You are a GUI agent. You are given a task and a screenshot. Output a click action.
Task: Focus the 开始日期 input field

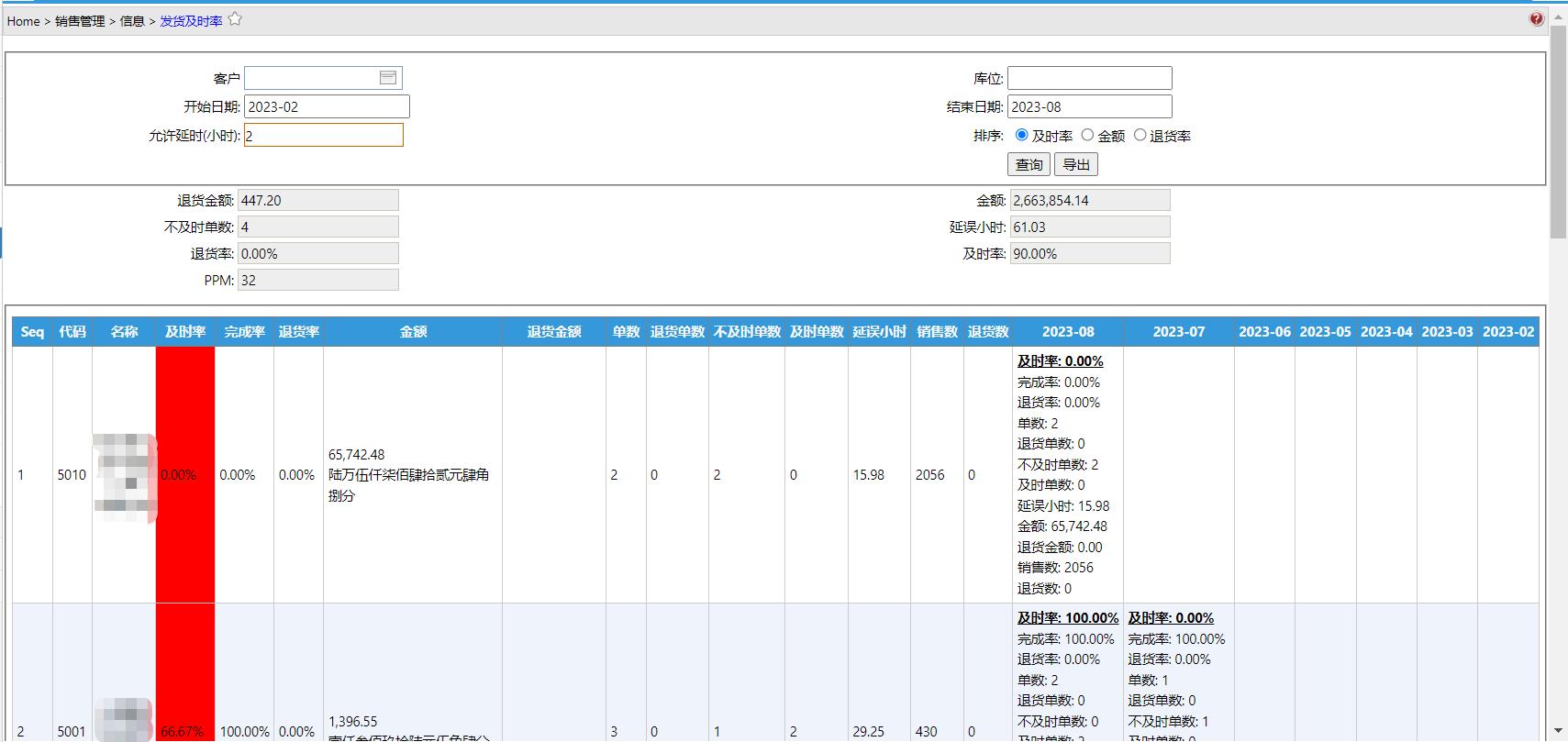point(327,106)
